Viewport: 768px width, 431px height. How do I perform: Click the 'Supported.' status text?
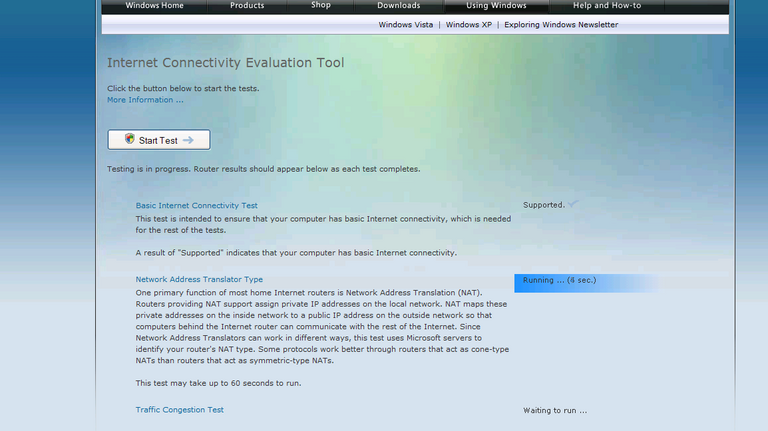[544, 205]
